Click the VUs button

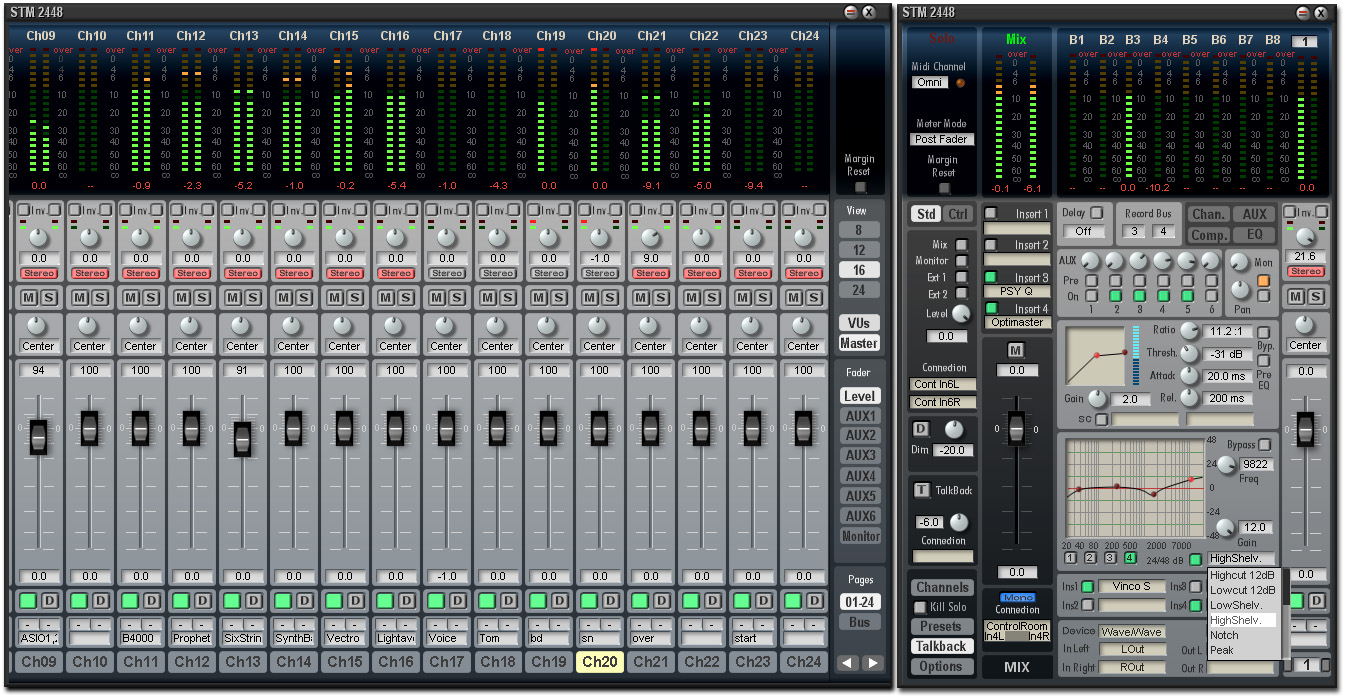859,323
